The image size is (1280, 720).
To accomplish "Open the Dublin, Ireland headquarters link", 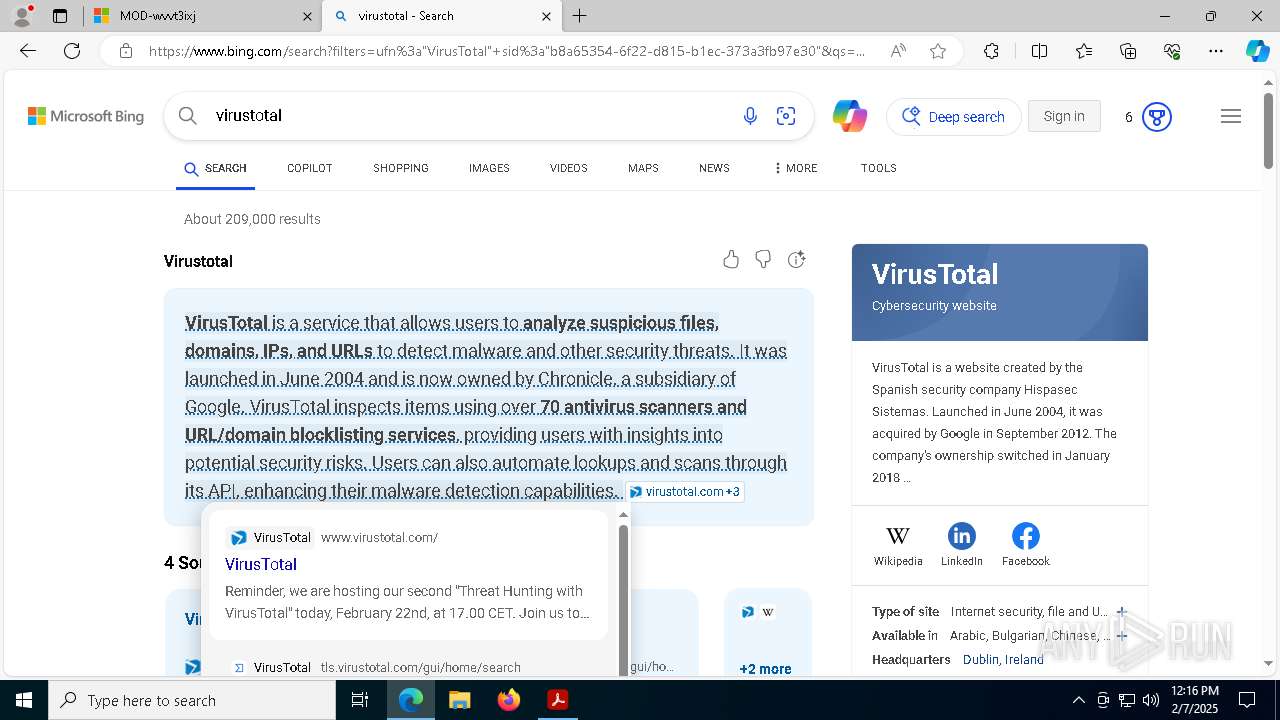I will [x=1003, y=659].
